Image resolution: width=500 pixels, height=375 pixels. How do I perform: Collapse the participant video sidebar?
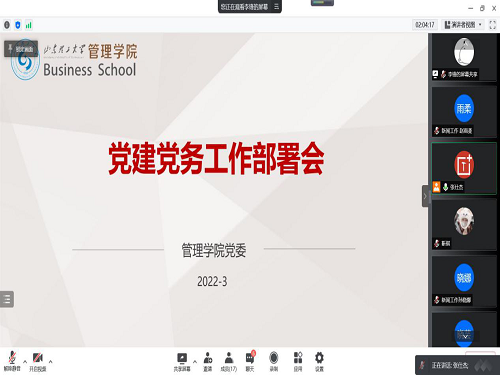click(x=425, y=196)
